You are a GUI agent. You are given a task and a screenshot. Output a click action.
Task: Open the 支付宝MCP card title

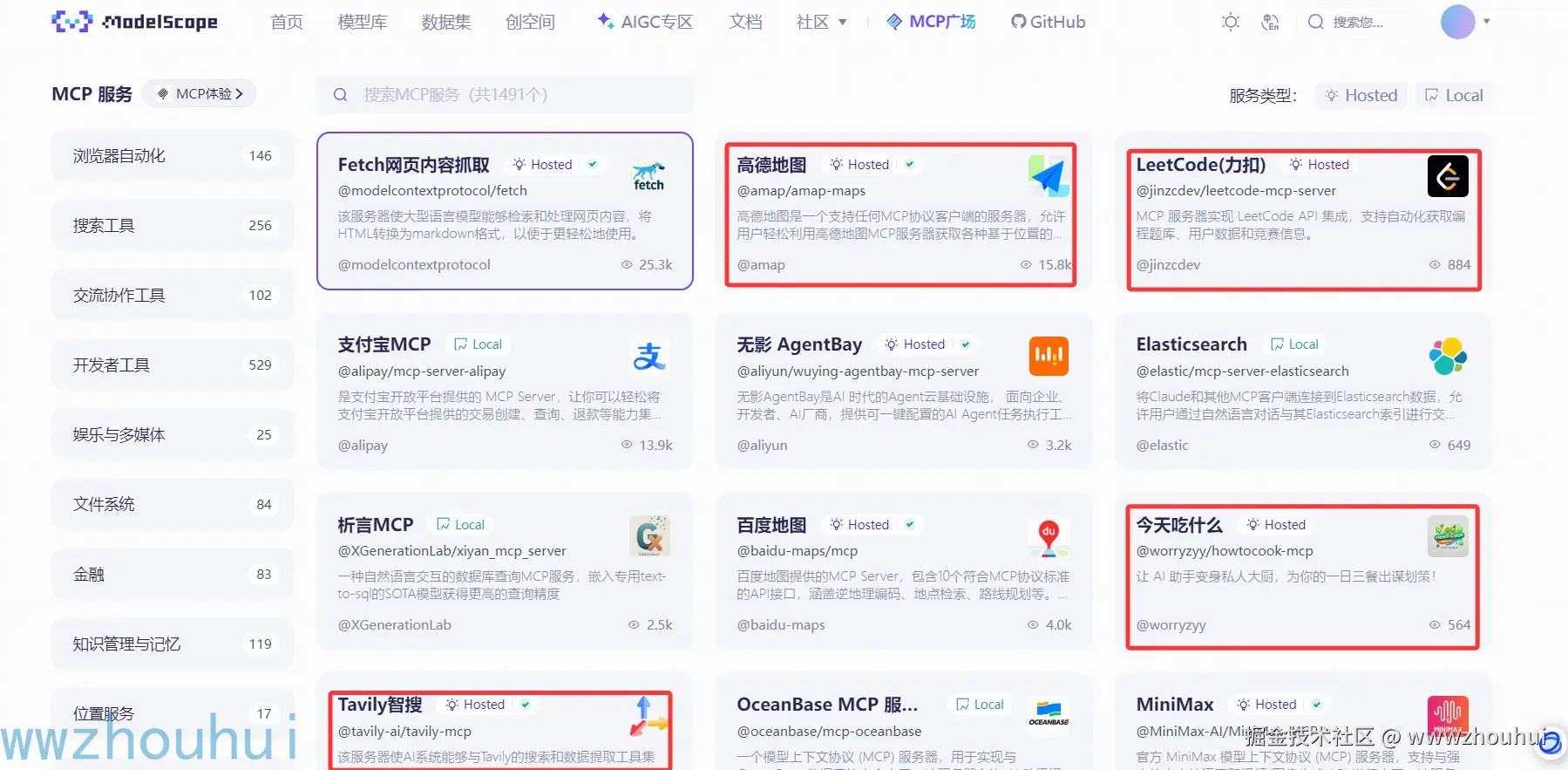pyautogui.click(x=384, y=344)
